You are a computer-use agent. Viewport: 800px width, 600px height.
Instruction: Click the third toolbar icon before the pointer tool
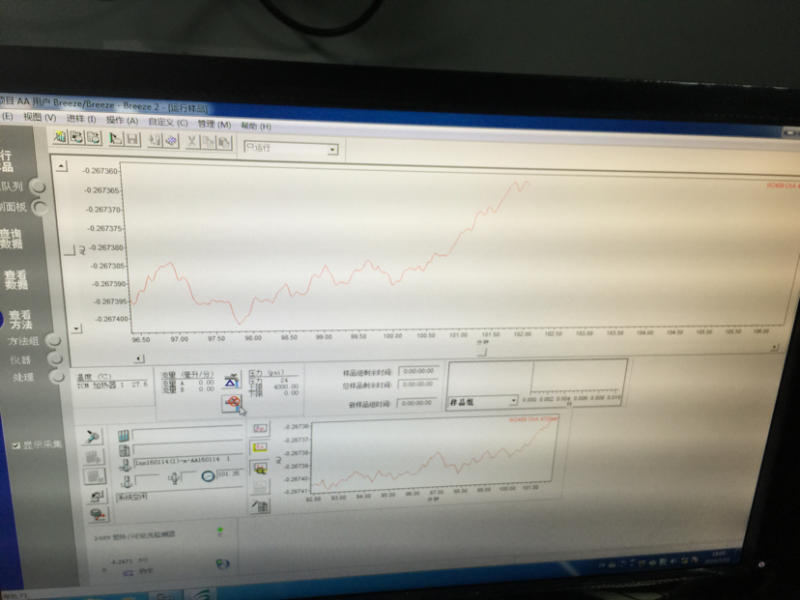pyautogui.click(x=93, y=138)
